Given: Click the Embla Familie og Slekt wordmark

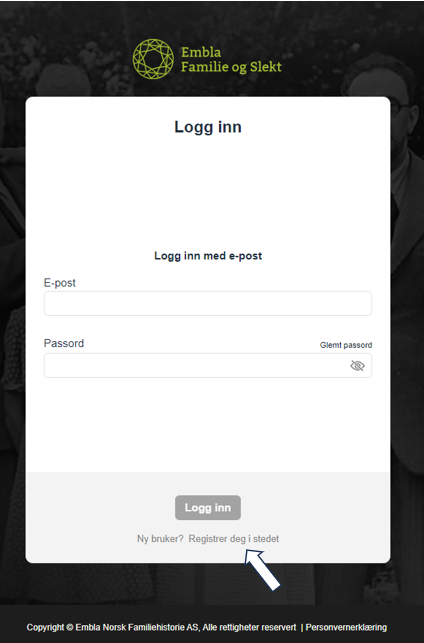Looking at the screenshot, I should (x=231, y=59).
